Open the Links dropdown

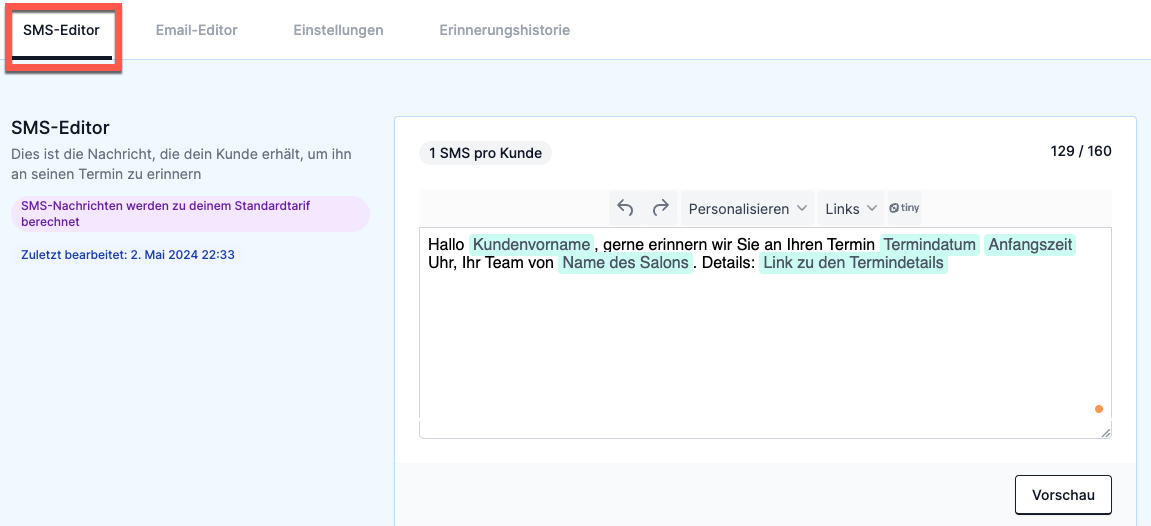point(851,208)
